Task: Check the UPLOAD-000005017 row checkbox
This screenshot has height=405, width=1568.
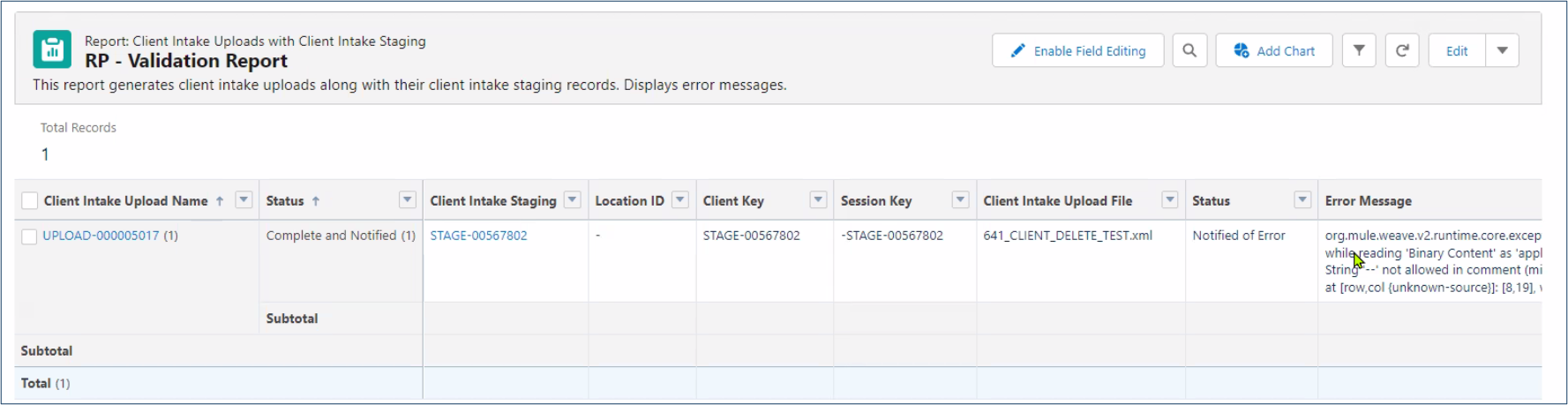Action: pos(29,236)
